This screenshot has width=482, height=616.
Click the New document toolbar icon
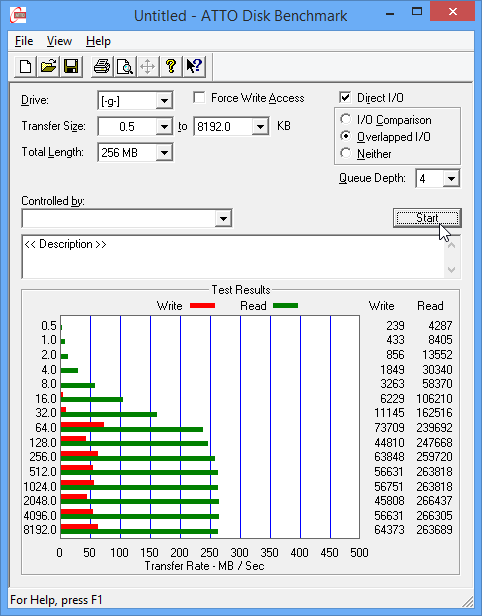(x=26, y=66)
